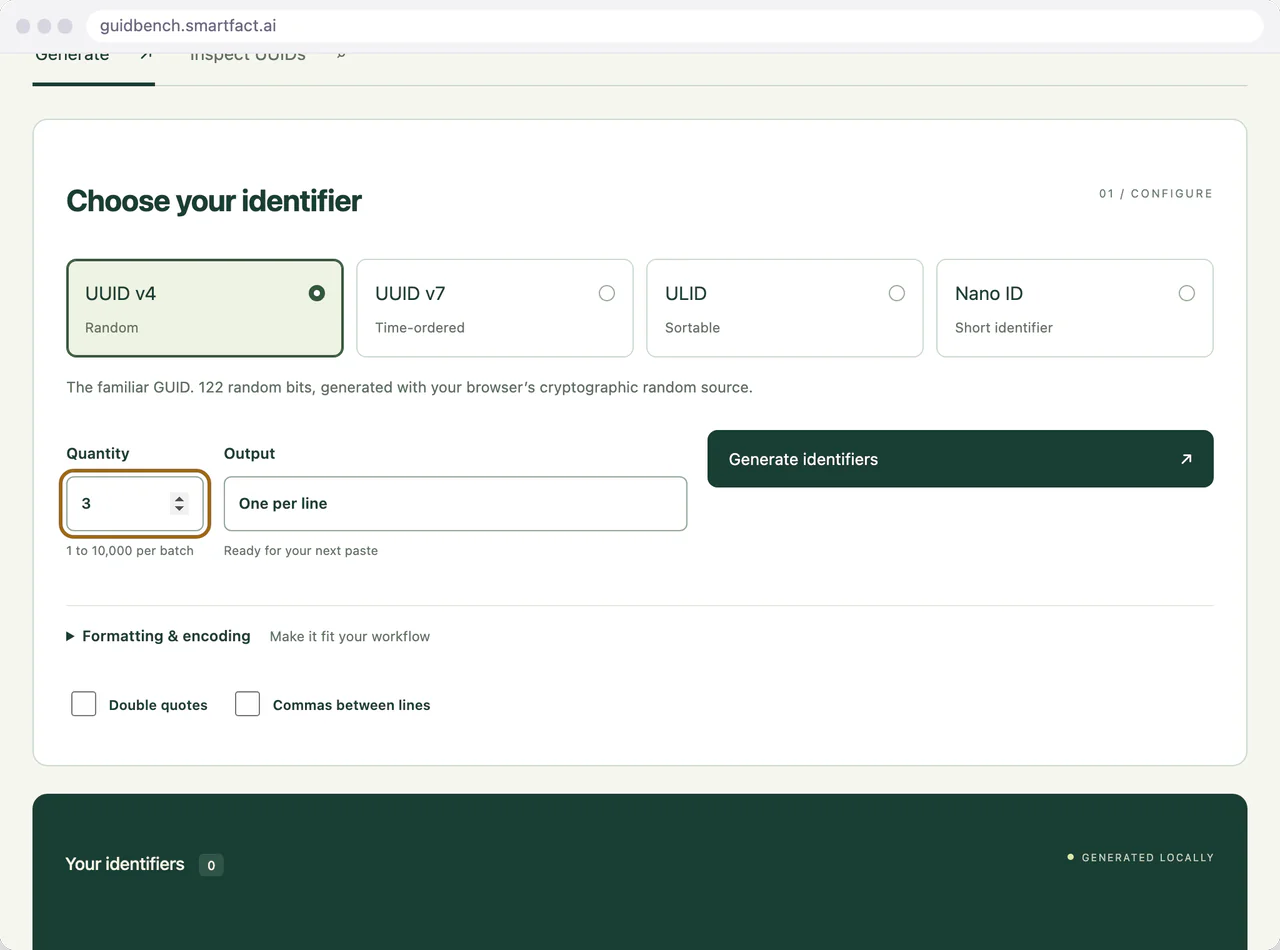Click the red window close dot

tap(23, 26)
